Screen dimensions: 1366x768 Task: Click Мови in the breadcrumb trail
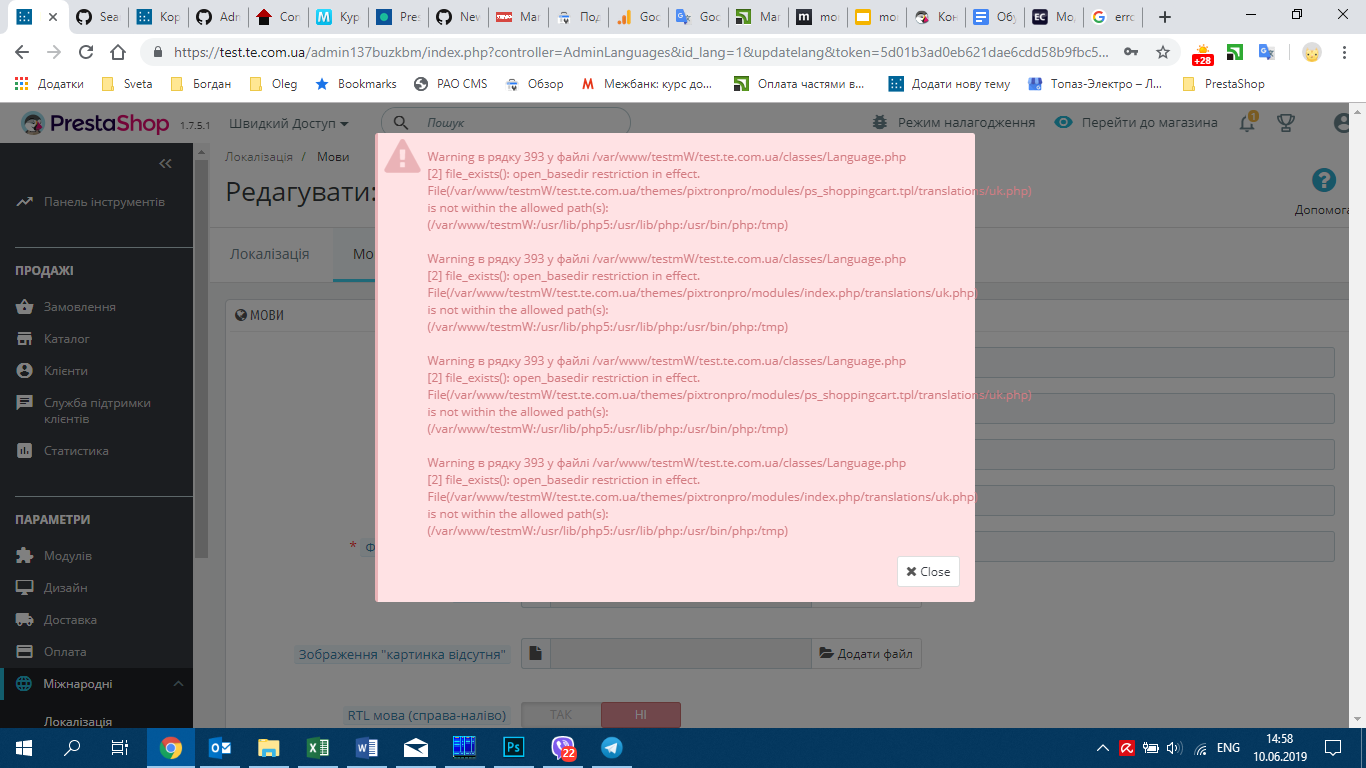[x=333, y=157]
